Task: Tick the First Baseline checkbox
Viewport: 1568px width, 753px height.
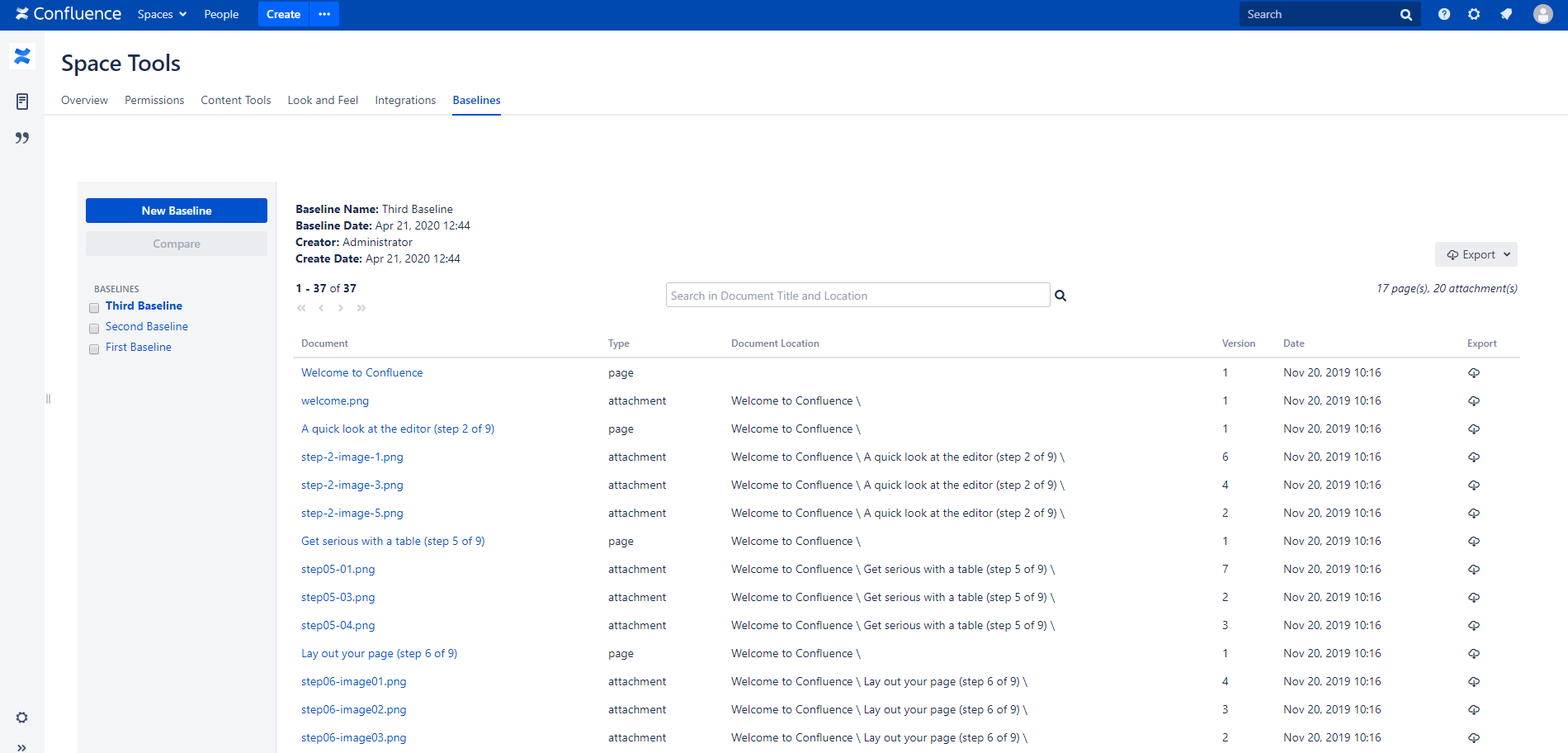Action: tap(94, 349)
